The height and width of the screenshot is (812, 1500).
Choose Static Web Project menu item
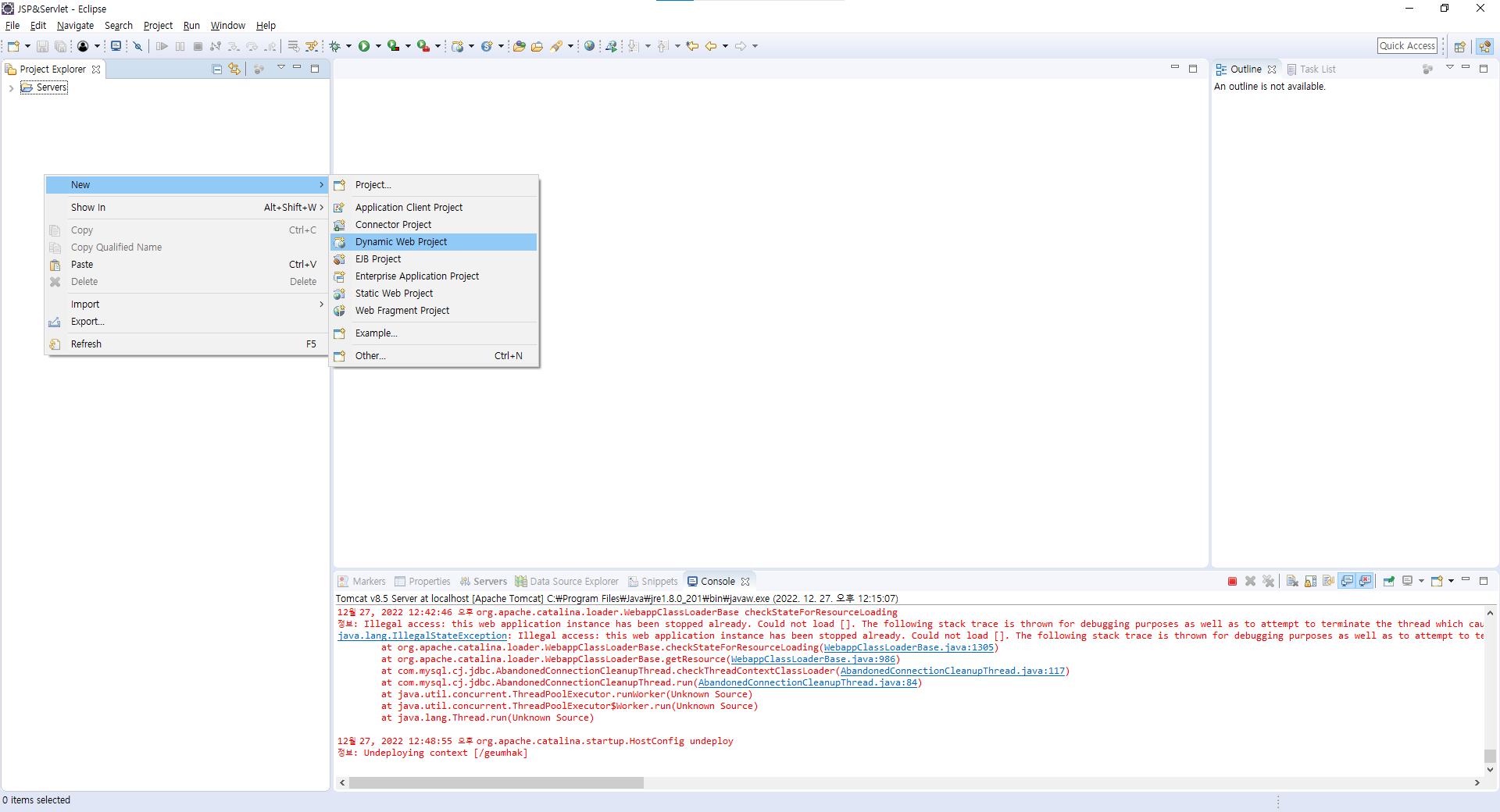(434, 294)
